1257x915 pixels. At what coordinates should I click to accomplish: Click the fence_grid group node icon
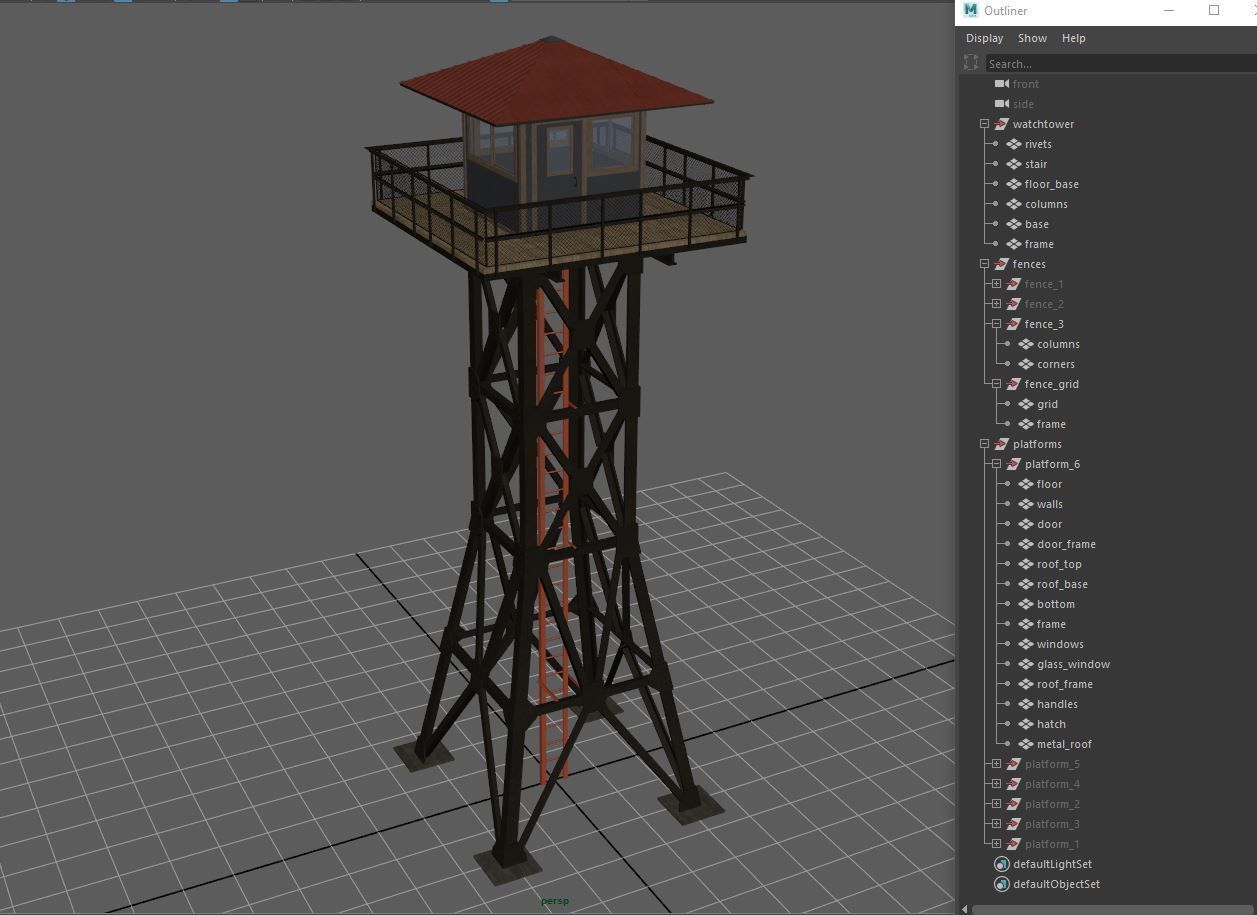pos(1013,384)
